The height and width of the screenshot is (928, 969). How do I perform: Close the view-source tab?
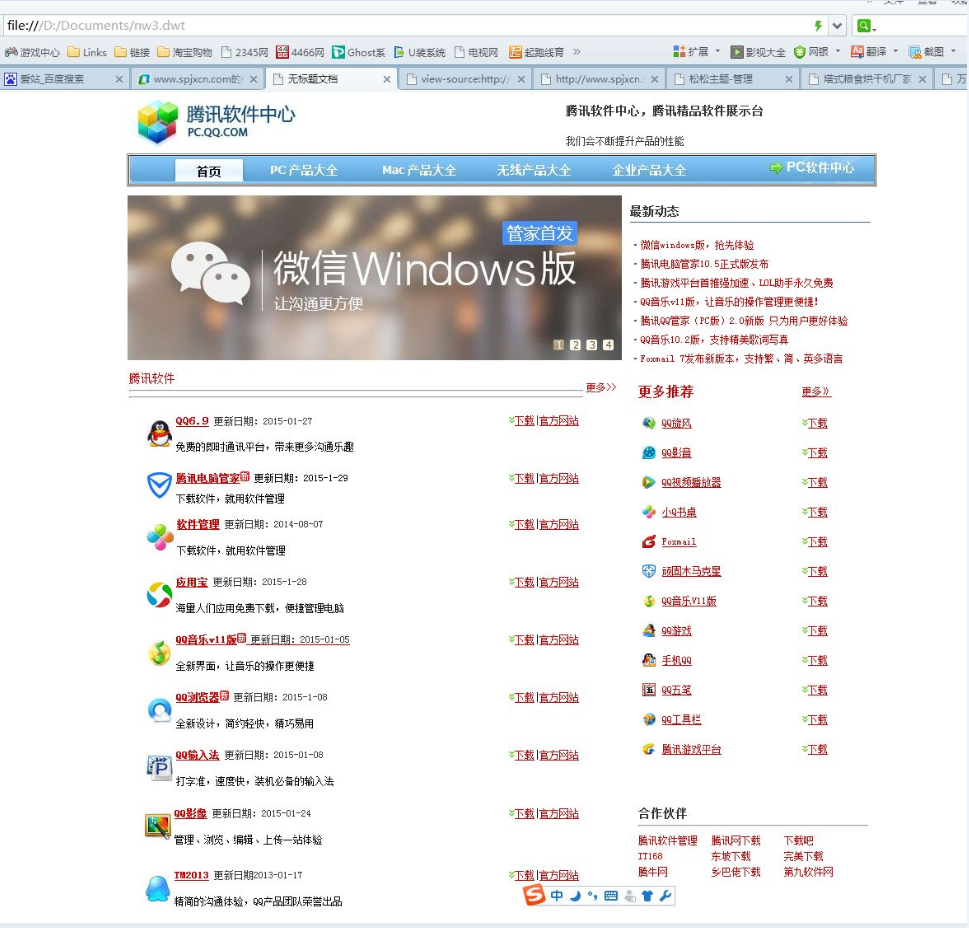[x=521, y=79]
